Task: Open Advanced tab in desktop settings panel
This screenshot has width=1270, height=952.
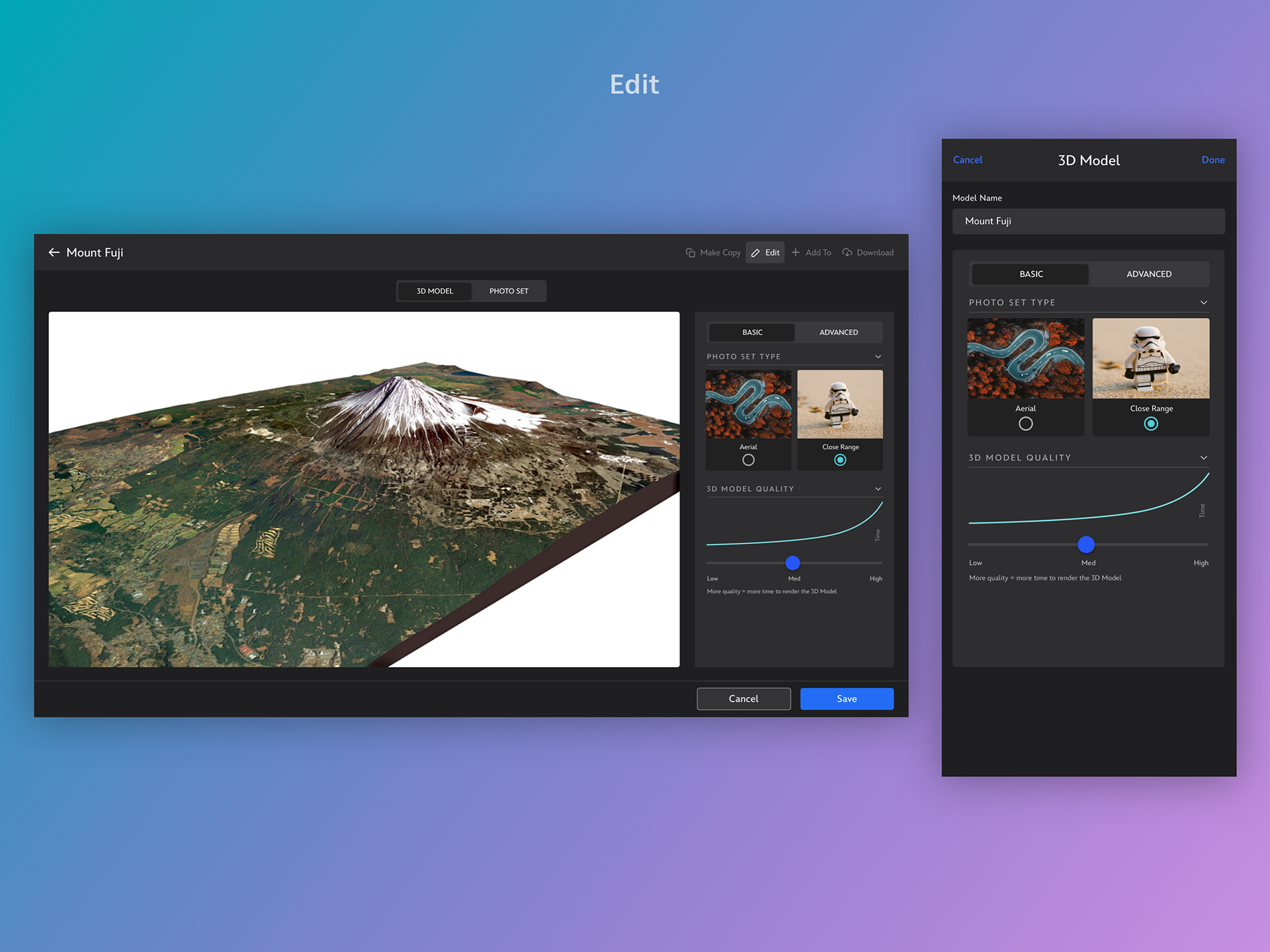Action: [838, 333]
